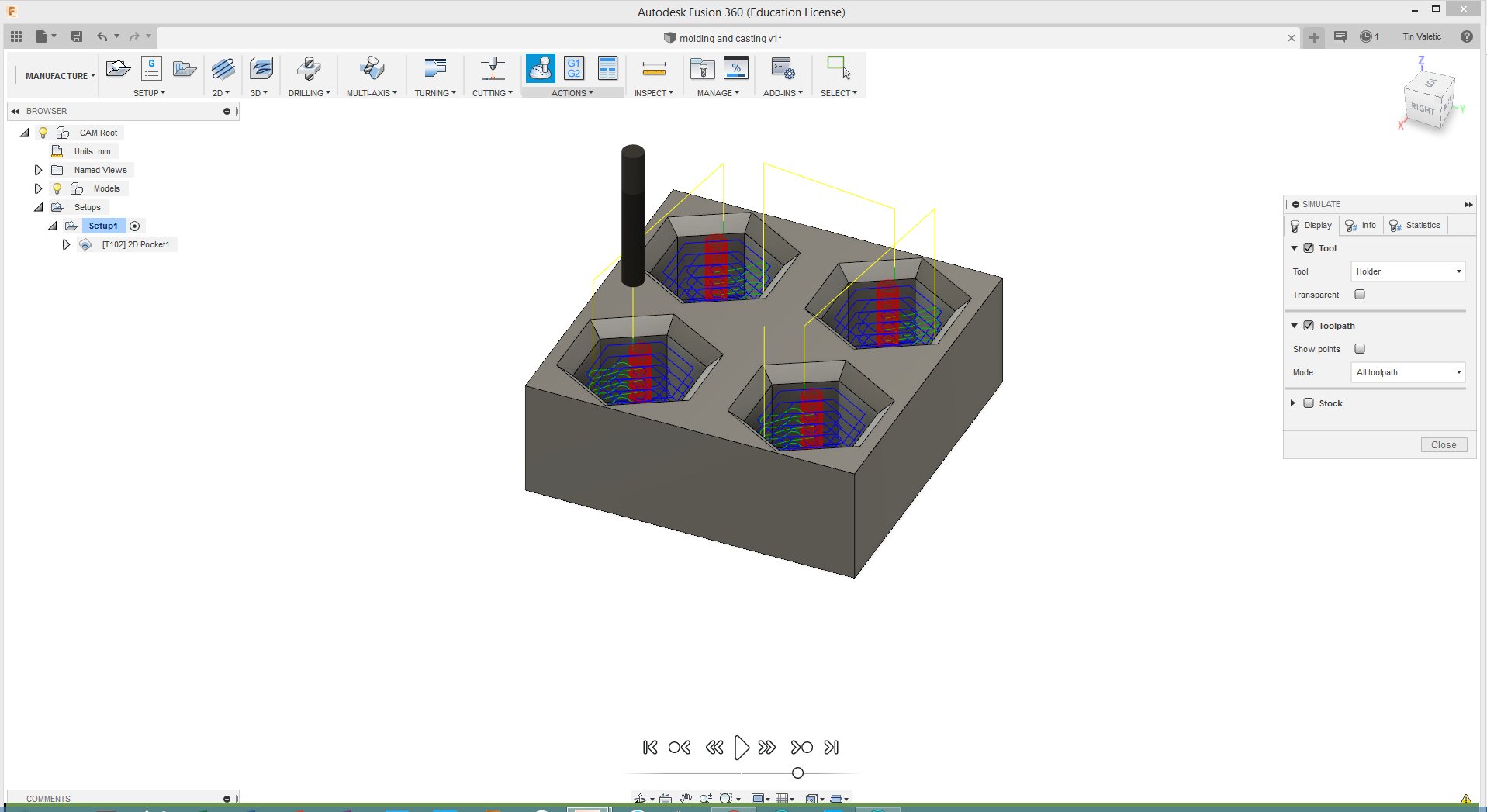Click the Measure ruler icon
1487x812 pixels.
point(654,69)
